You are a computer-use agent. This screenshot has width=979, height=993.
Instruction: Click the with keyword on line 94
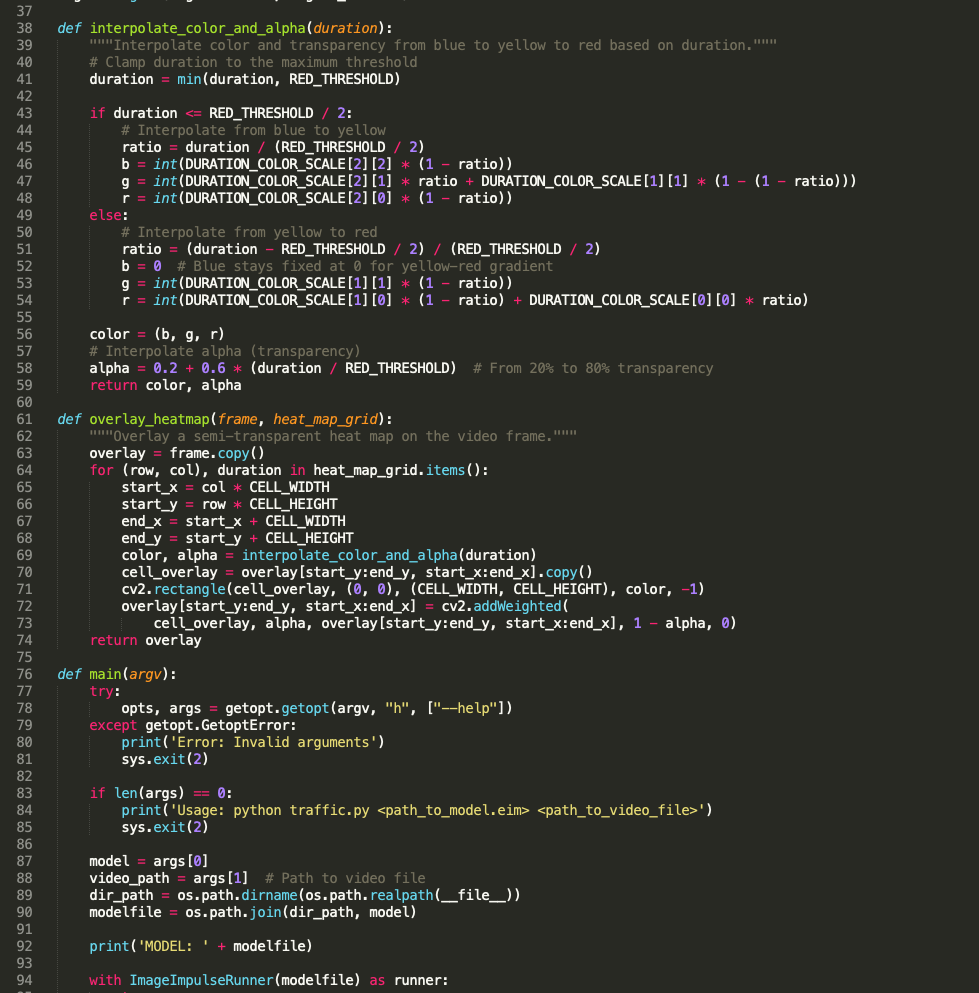(x=105, y=980)
